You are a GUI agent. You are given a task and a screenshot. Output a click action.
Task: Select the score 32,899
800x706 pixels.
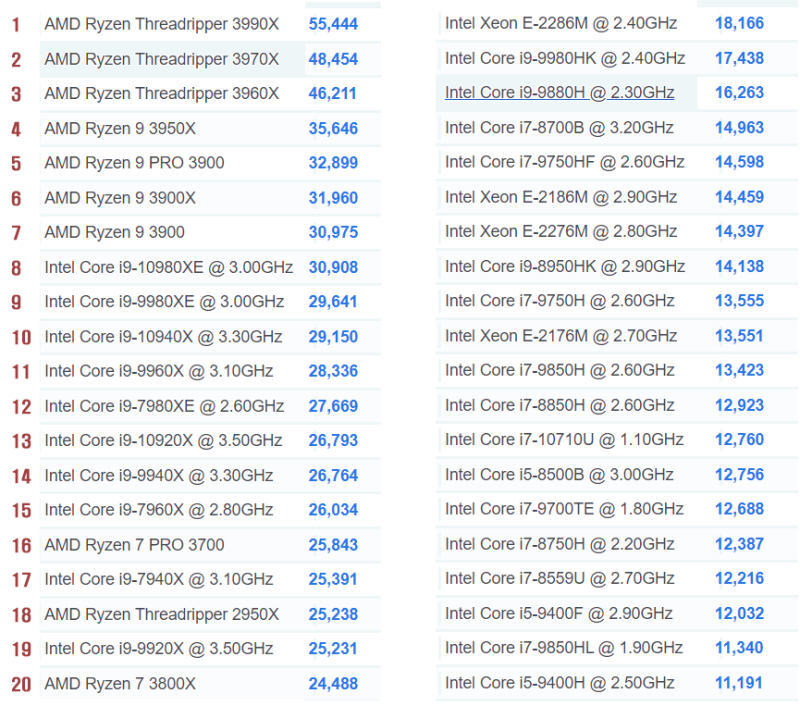coord(333,163)
